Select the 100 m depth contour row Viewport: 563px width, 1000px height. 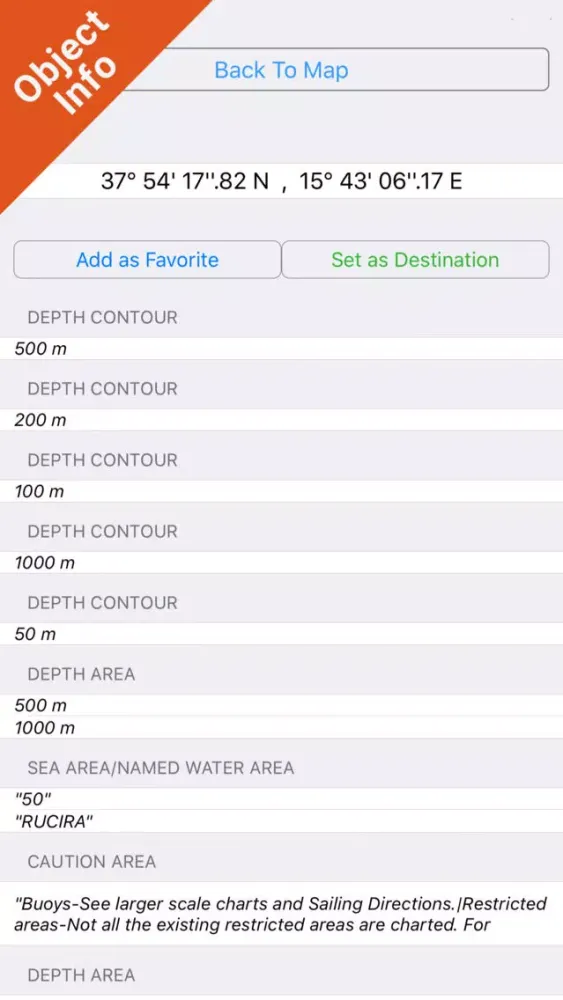coord(281,492)
